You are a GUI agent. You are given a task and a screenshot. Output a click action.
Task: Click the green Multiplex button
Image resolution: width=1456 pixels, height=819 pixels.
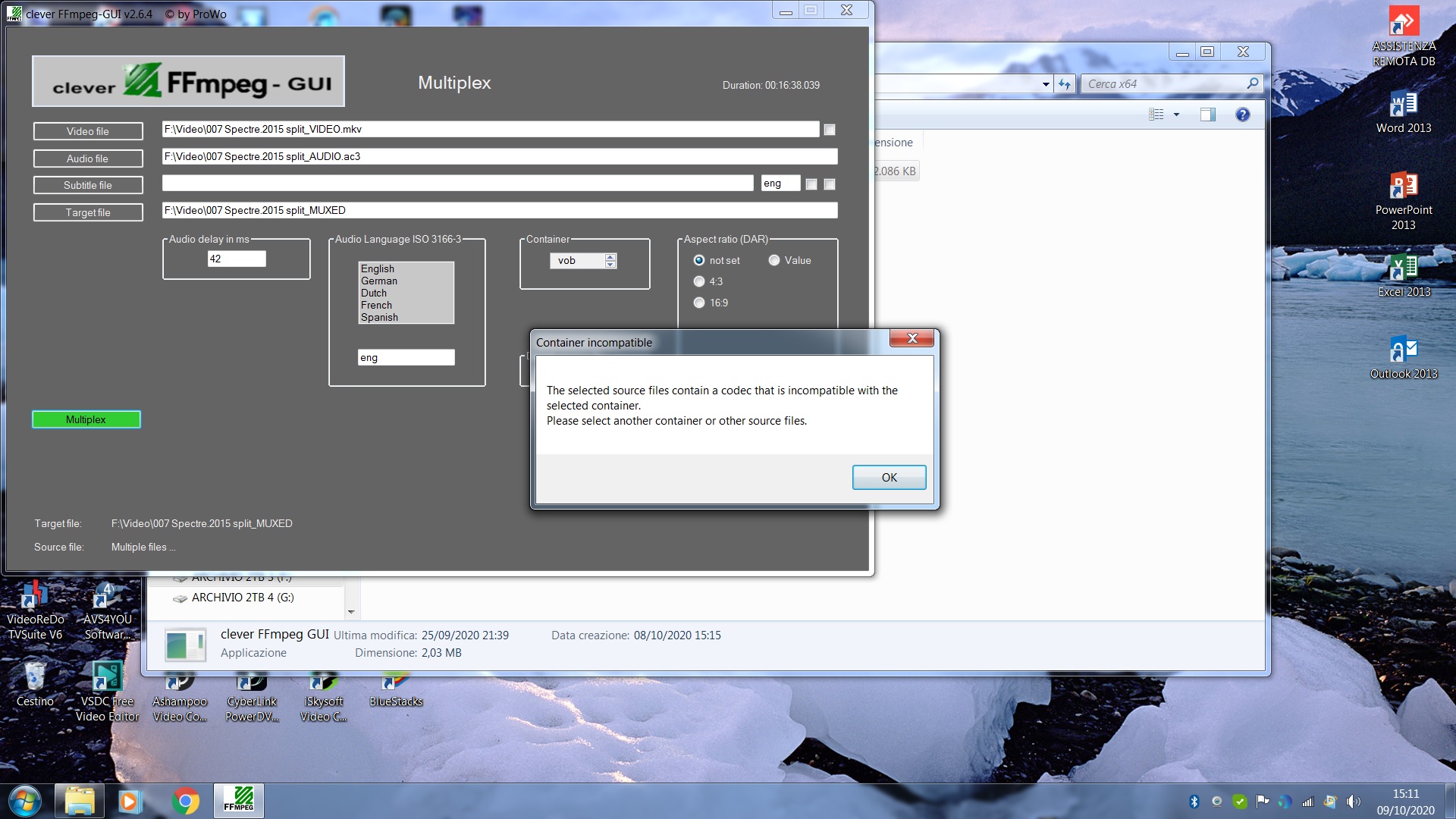click(86, 419)
